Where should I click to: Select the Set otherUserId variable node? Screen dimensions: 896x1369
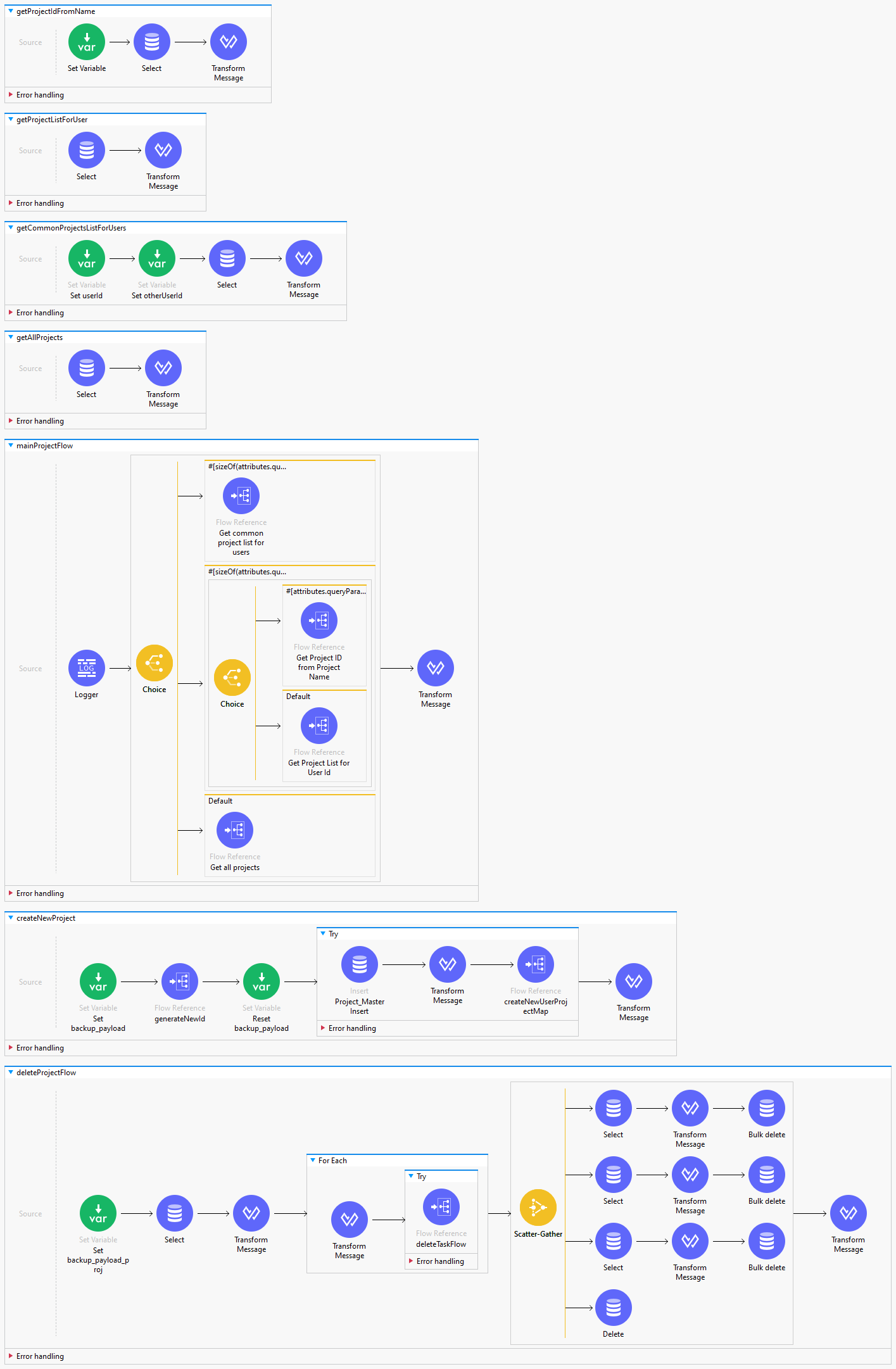157,258
